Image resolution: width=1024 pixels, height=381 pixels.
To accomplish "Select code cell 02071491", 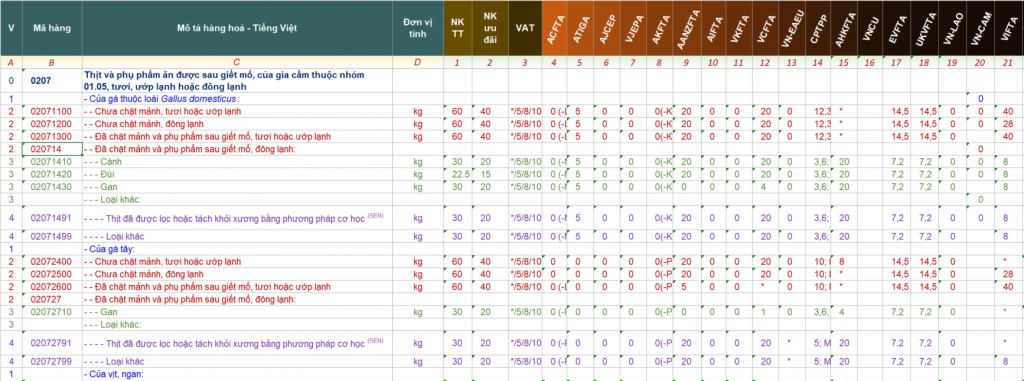I will coord(52,218).
